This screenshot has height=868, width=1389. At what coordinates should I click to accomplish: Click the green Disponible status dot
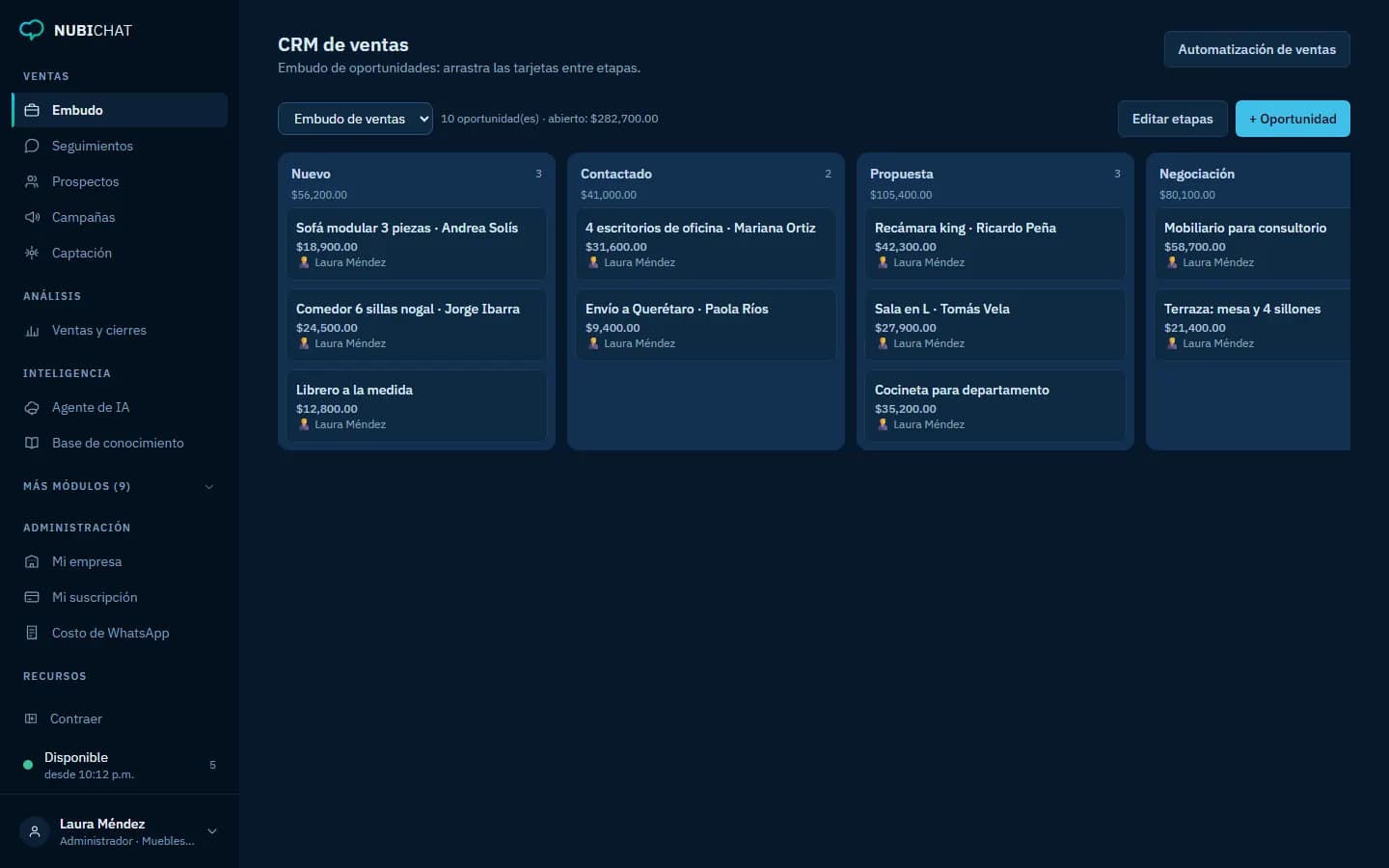click(28, 765)
